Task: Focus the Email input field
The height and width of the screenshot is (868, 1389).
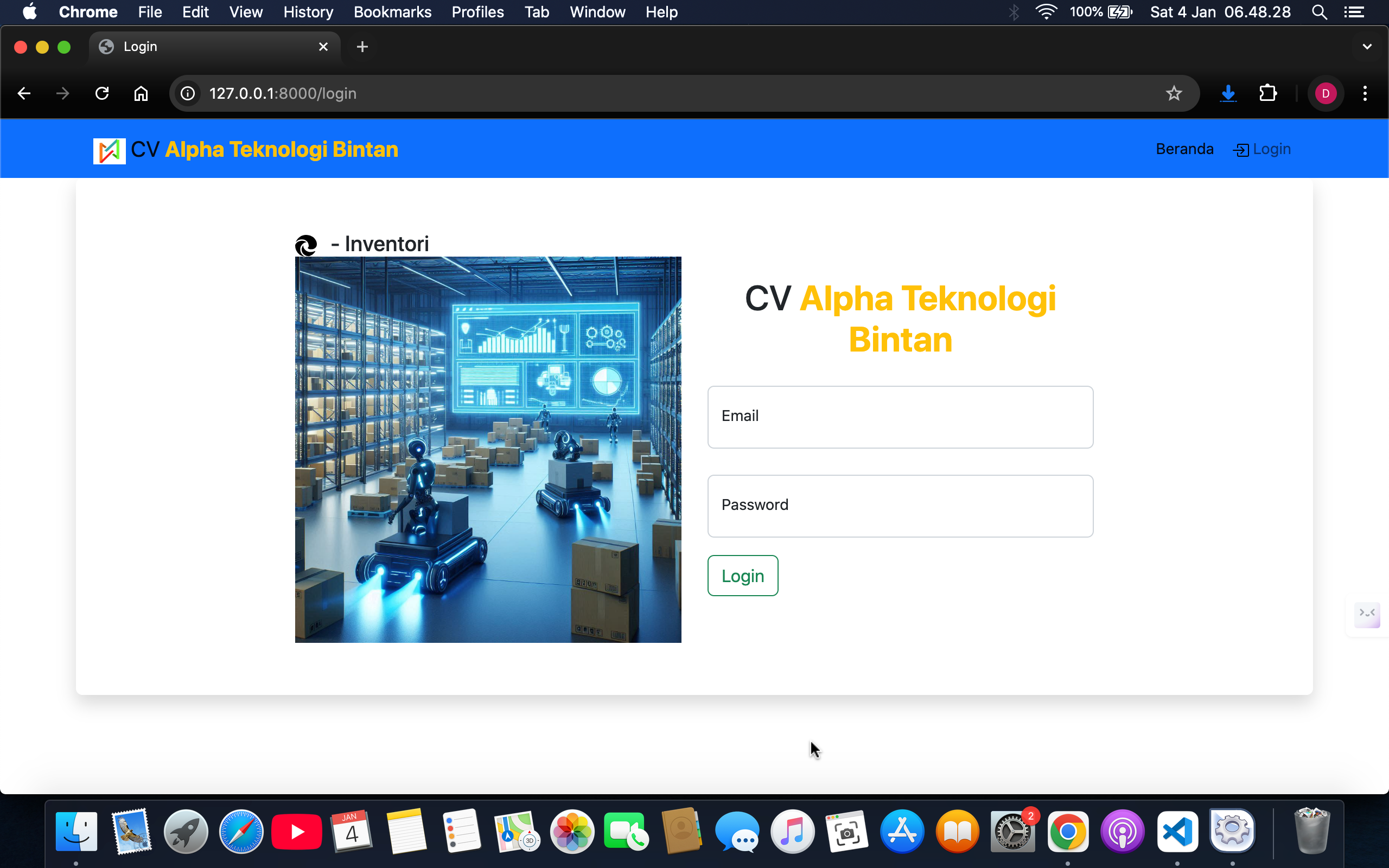Action: pyautogui.click(x=900, y=417)
